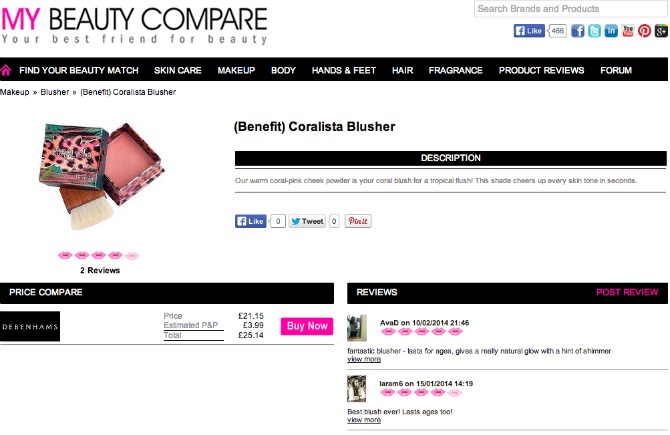Click the Tweet button under description

tap(307, 221)
